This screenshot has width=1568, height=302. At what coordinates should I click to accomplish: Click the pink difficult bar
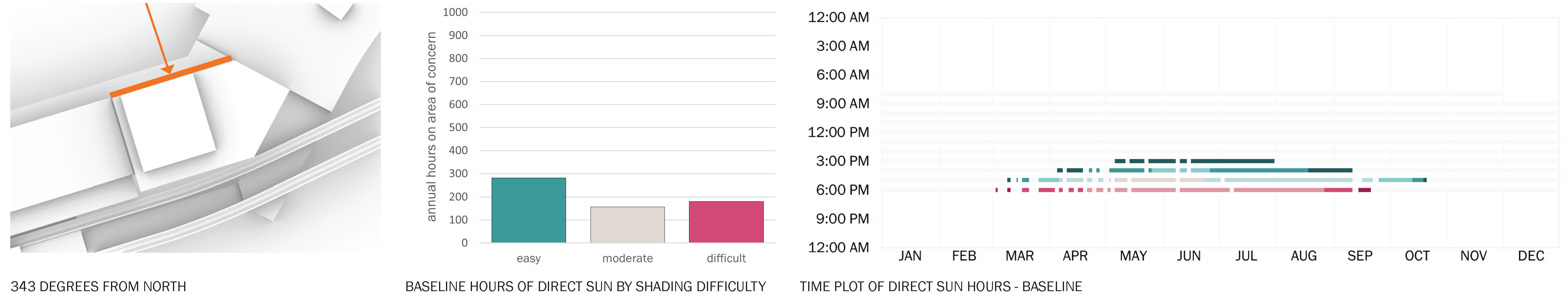pos(726,222)
